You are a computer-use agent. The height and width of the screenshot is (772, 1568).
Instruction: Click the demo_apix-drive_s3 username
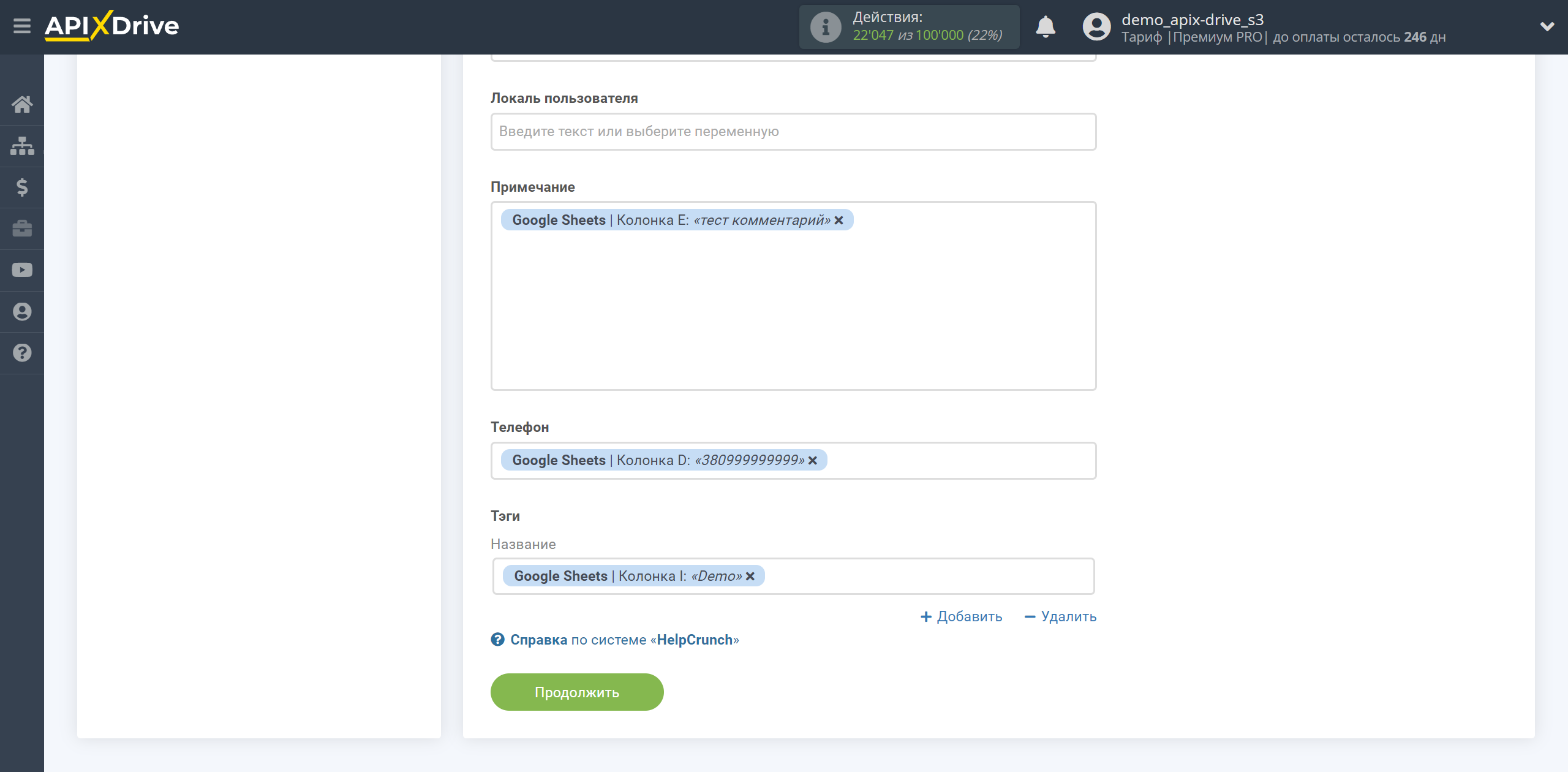(1193, 20)
